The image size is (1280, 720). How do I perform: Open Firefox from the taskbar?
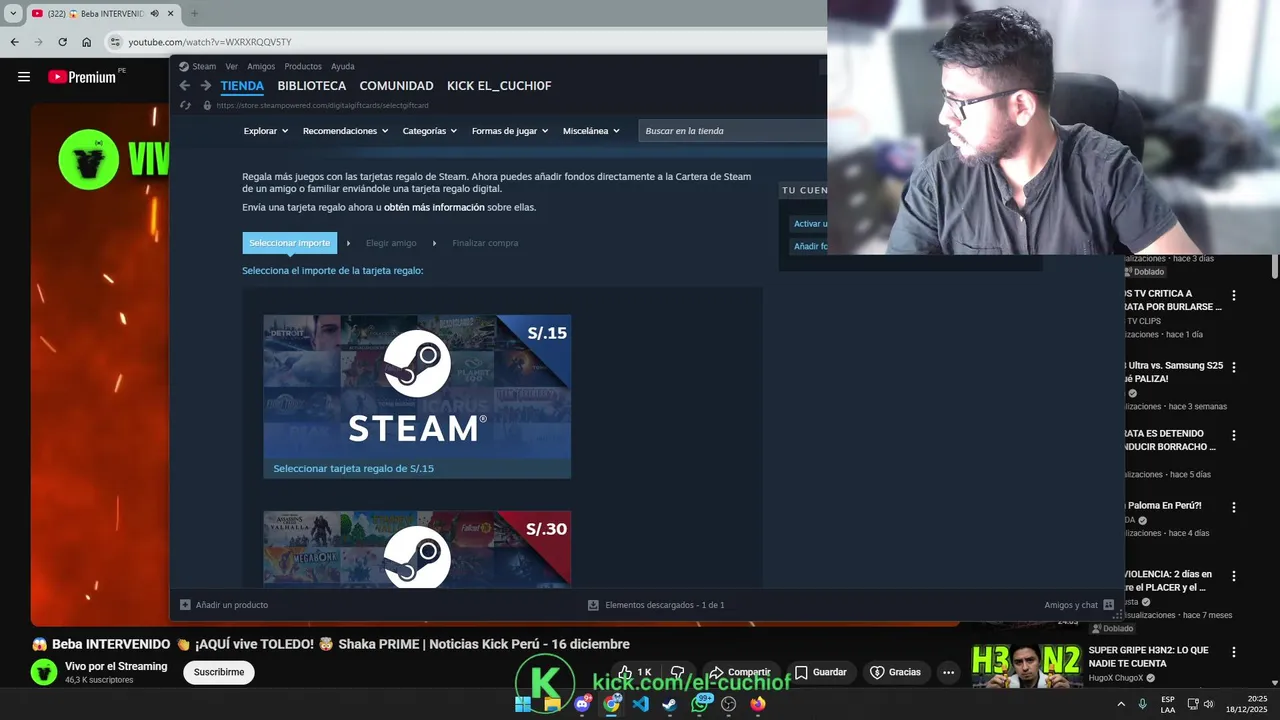(758, 704)
